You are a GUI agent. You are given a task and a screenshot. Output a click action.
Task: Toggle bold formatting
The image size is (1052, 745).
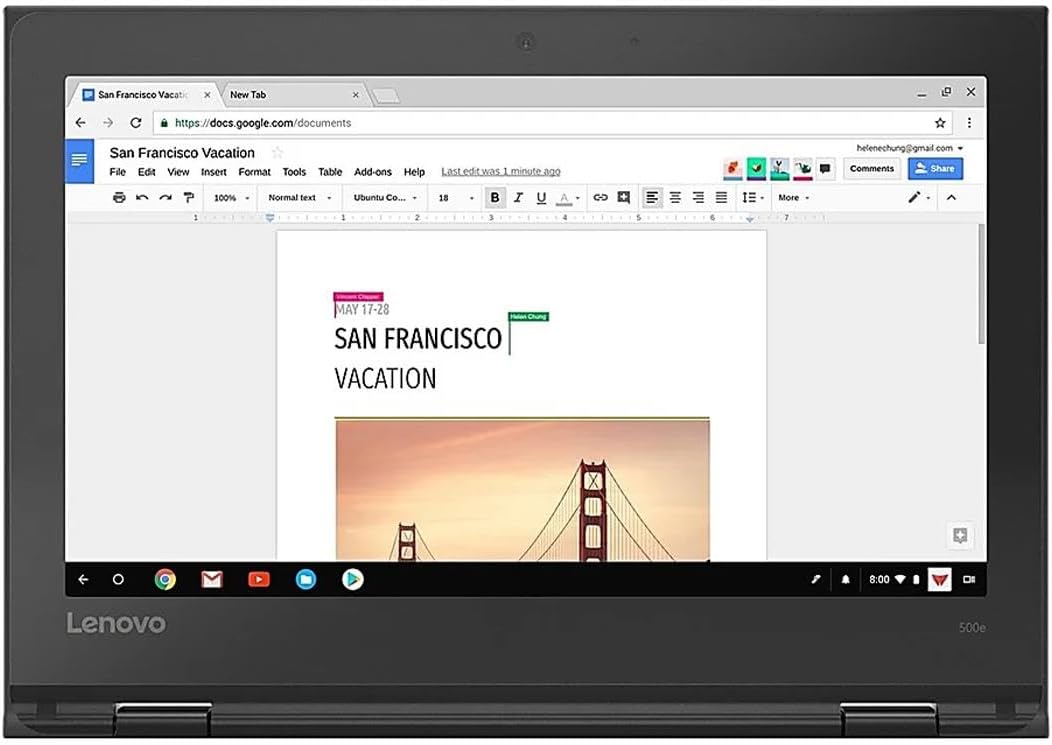pos(495,198)
